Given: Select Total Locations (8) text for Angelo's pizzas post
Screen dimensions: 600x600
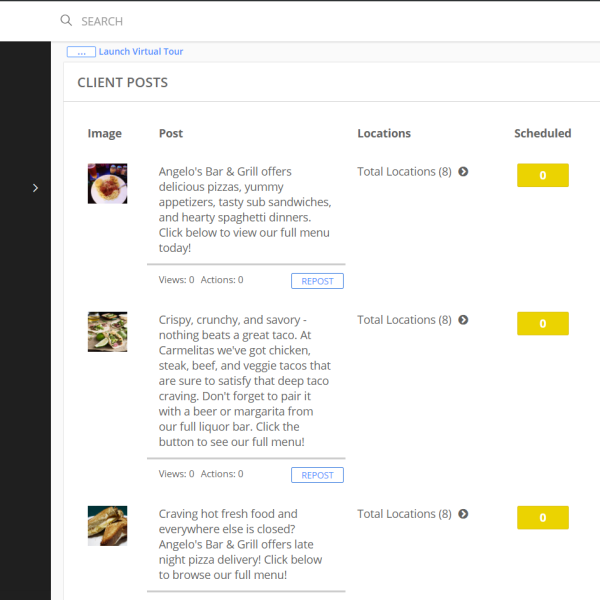Looking at the screenshot, I should pyautogui.click(x=404, y=171).
